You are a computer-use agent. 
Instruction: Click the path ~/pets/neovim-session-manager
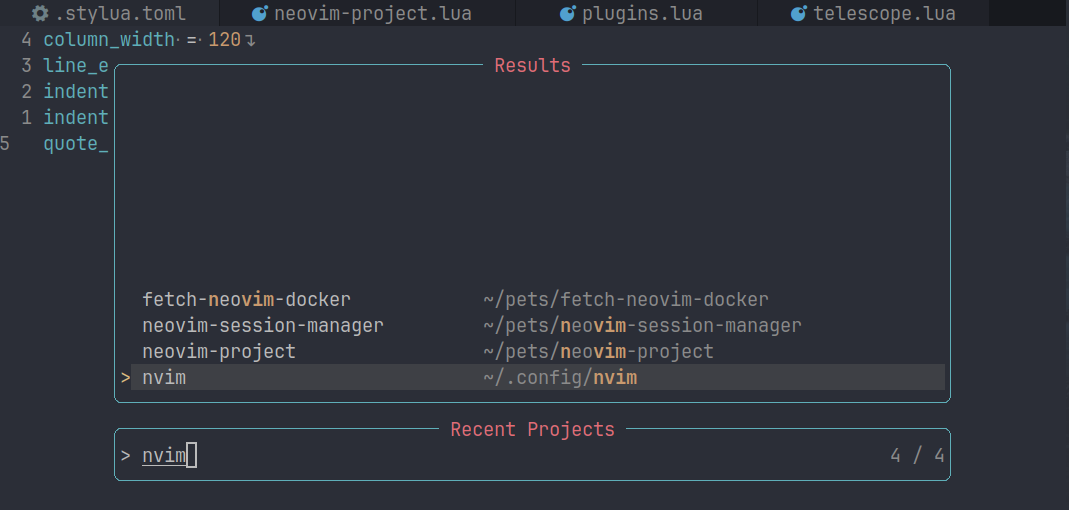point(642,325)
